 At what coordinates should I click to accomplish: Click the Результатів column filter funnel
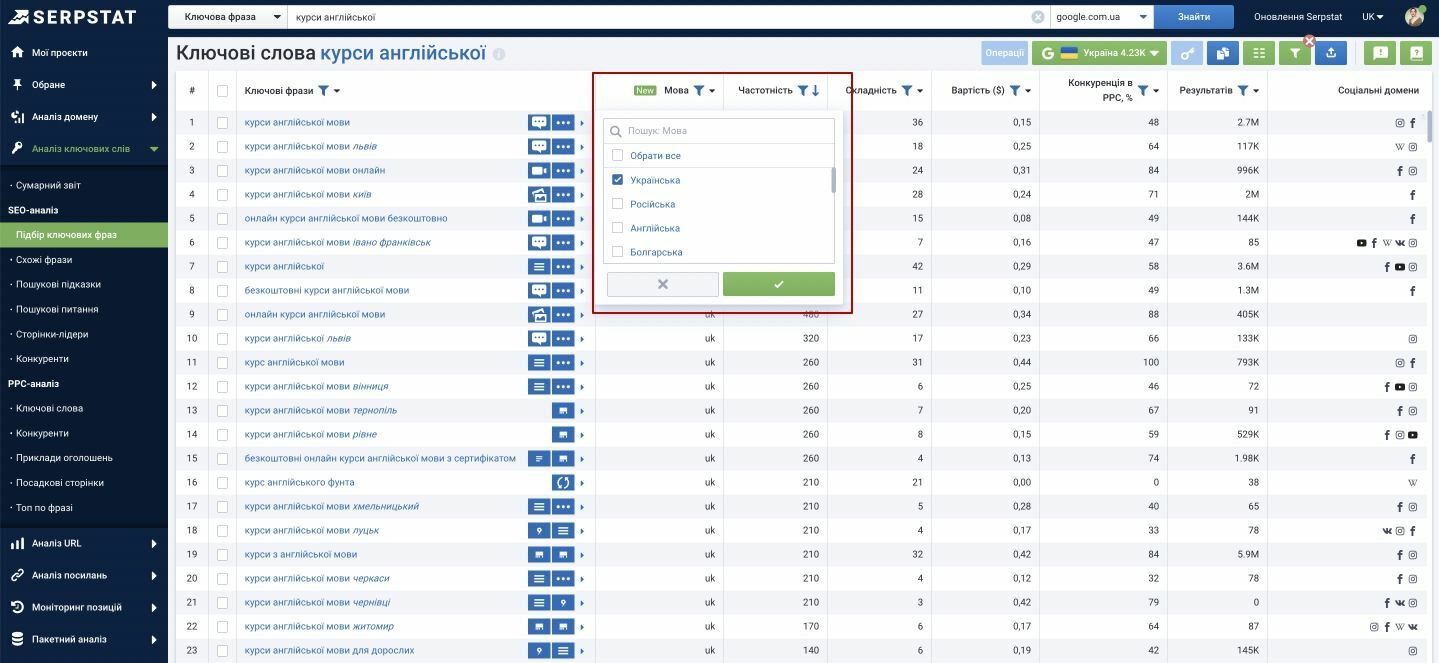pos(1243,91)
